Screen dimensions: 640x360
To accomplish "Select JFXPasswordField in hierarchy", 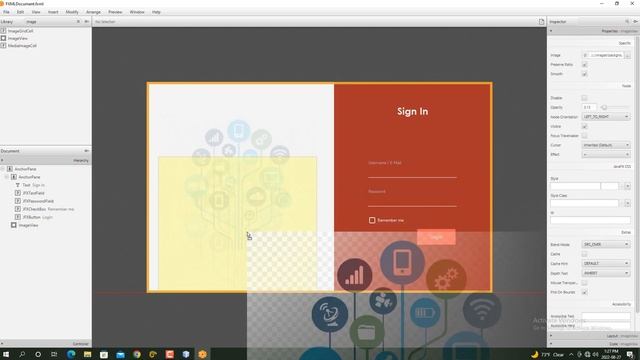I will 38,201.
